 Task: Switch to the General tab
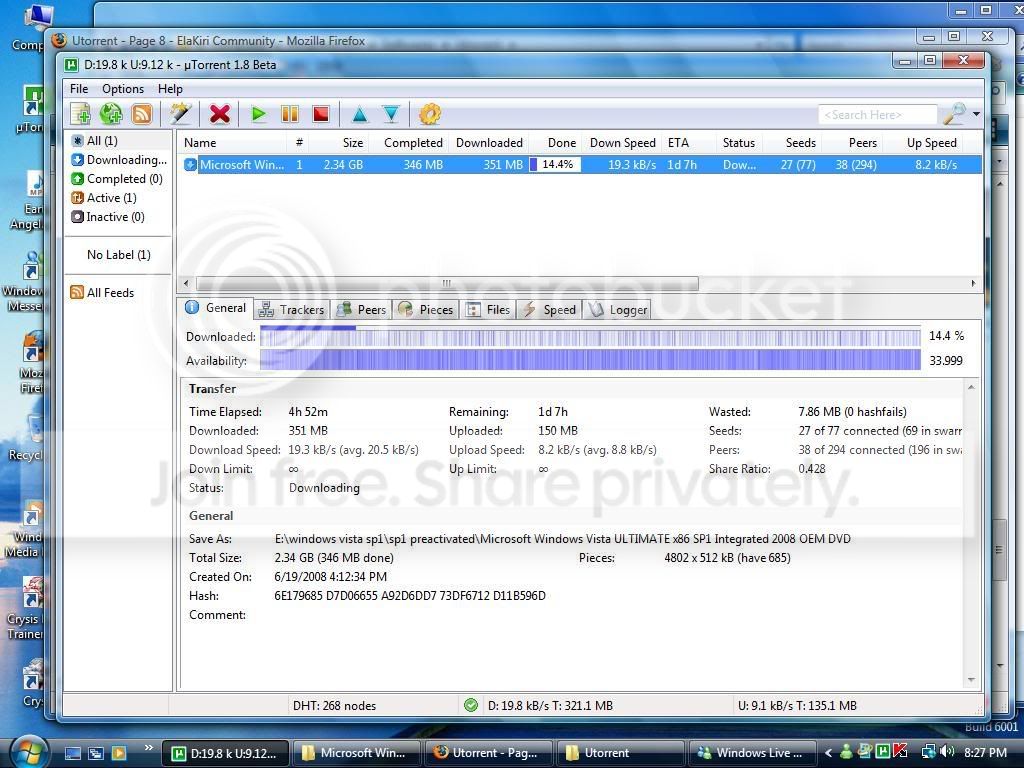(x=216, y=308)
